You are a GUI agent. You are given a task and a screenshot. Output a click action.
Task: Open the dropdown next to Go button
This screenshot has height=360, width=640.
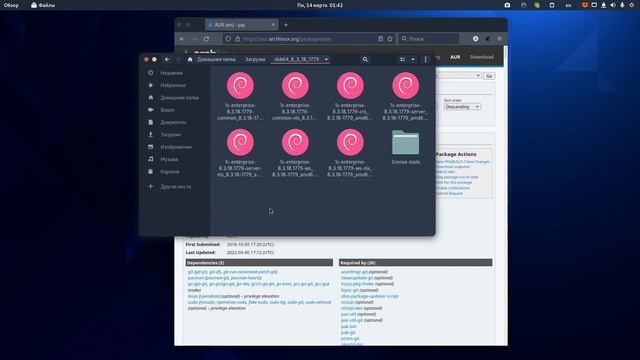tap(459, 76)
